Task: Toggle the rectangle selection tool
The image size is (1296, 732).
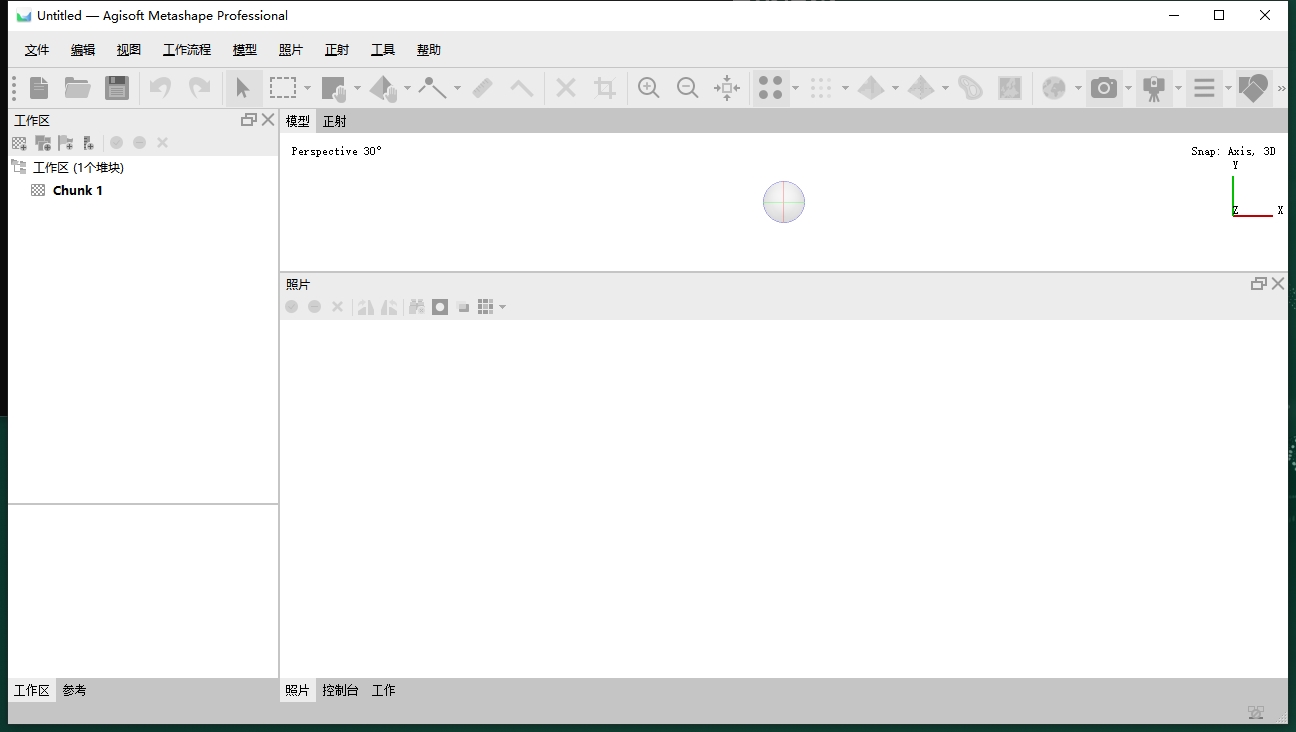Action: [x=283, y=87]
